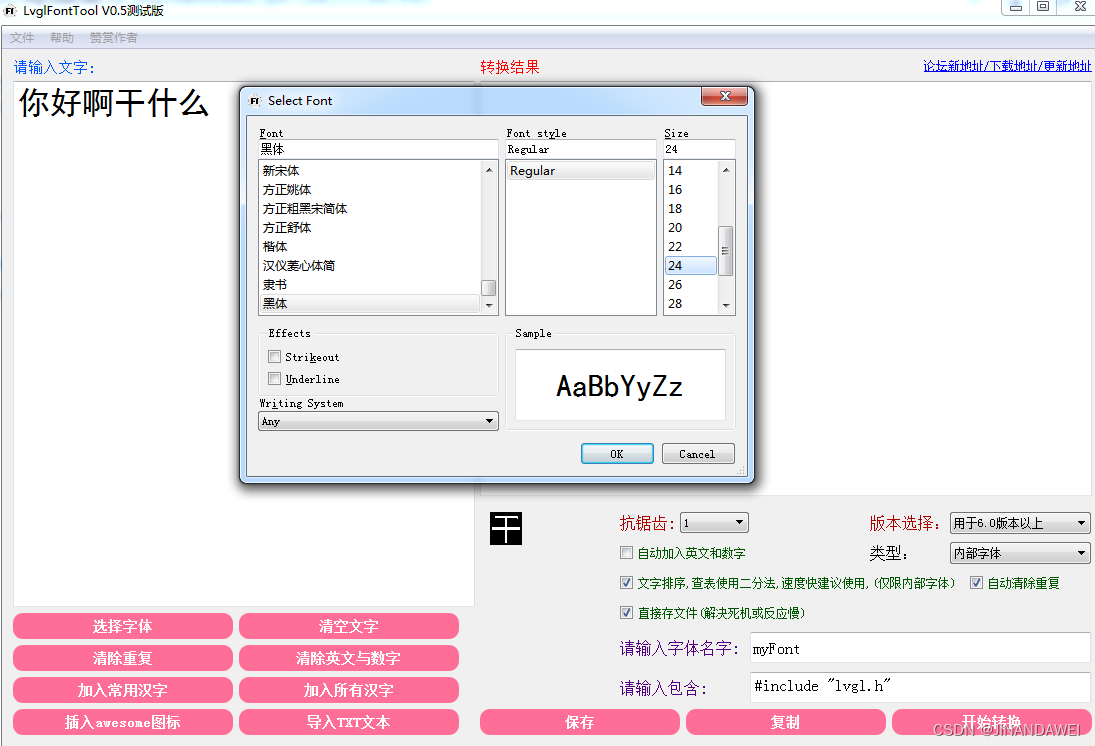Click the 开始转换 button
The image size is (1095, 746).
pyautogui.click(x=992, y=722)
